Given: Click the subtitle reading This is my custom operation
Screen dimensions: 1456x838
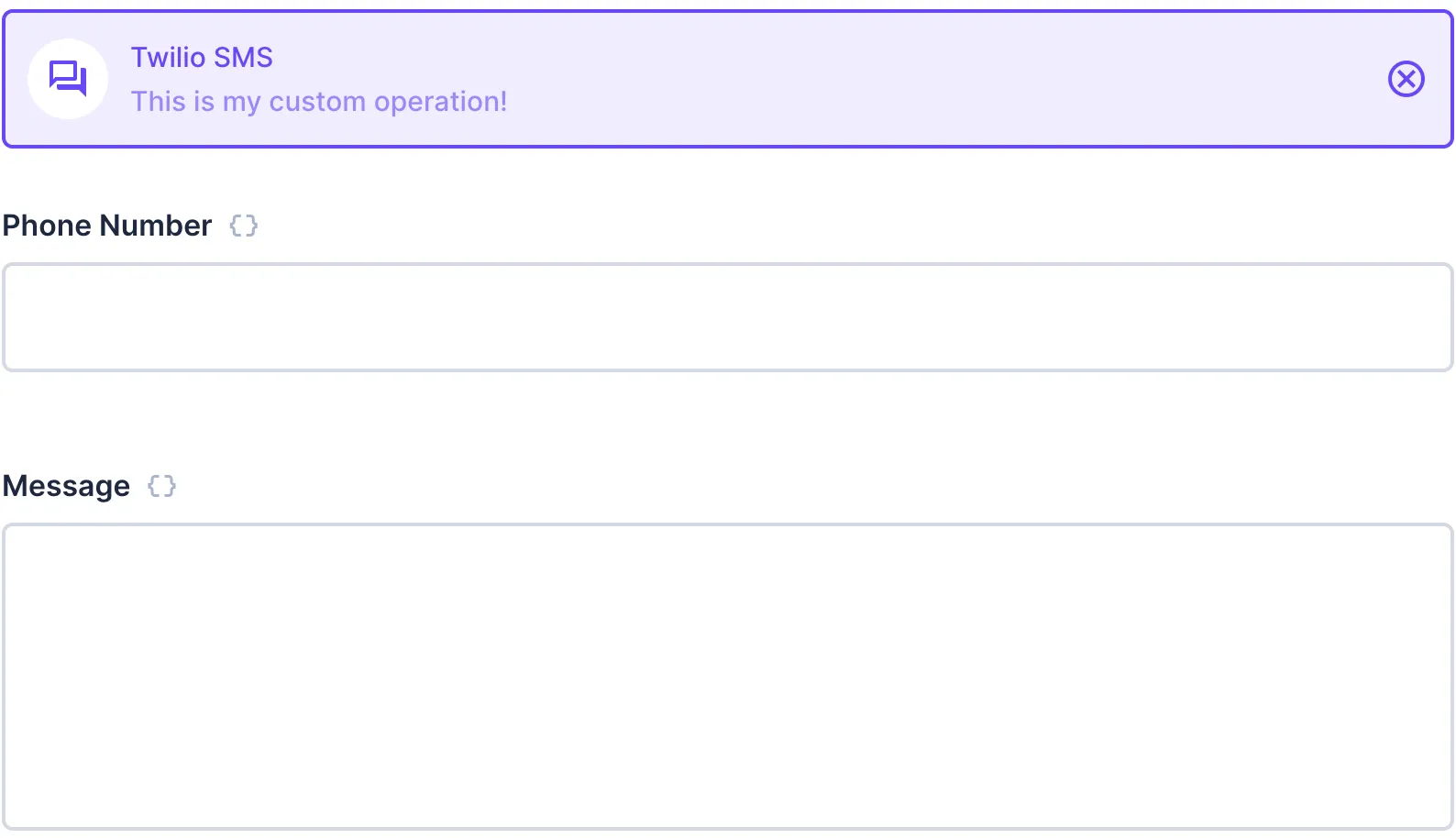Looking at the screenshot, I should tap(319, 101).
